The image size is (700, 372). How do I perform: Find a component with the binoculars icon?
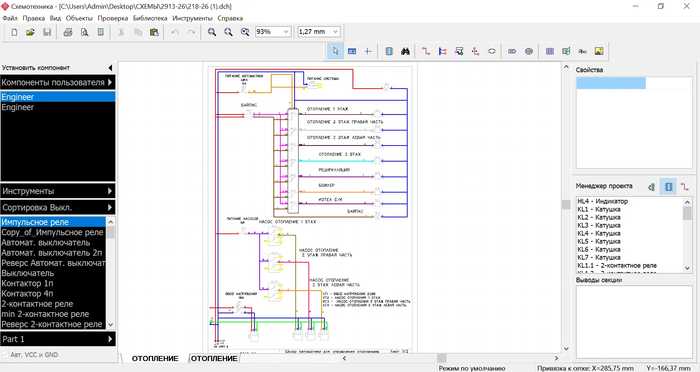(x=405, y=51)
